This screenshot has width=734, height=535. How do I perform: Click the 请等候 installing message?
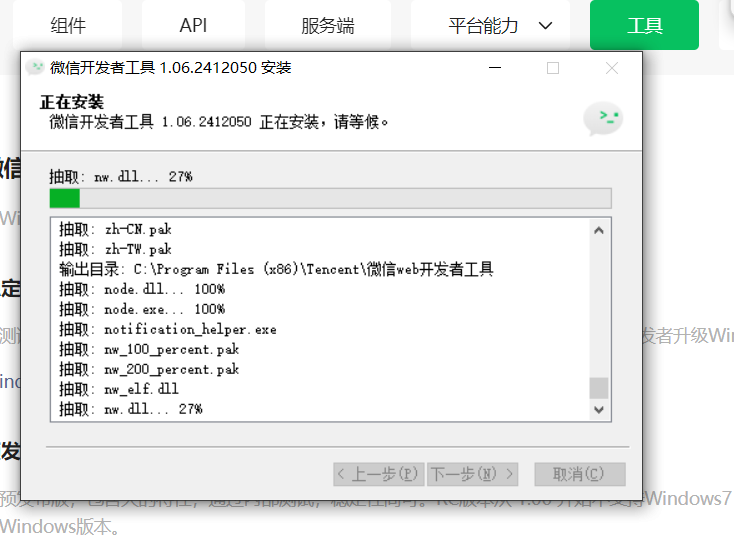click(219, 122)
